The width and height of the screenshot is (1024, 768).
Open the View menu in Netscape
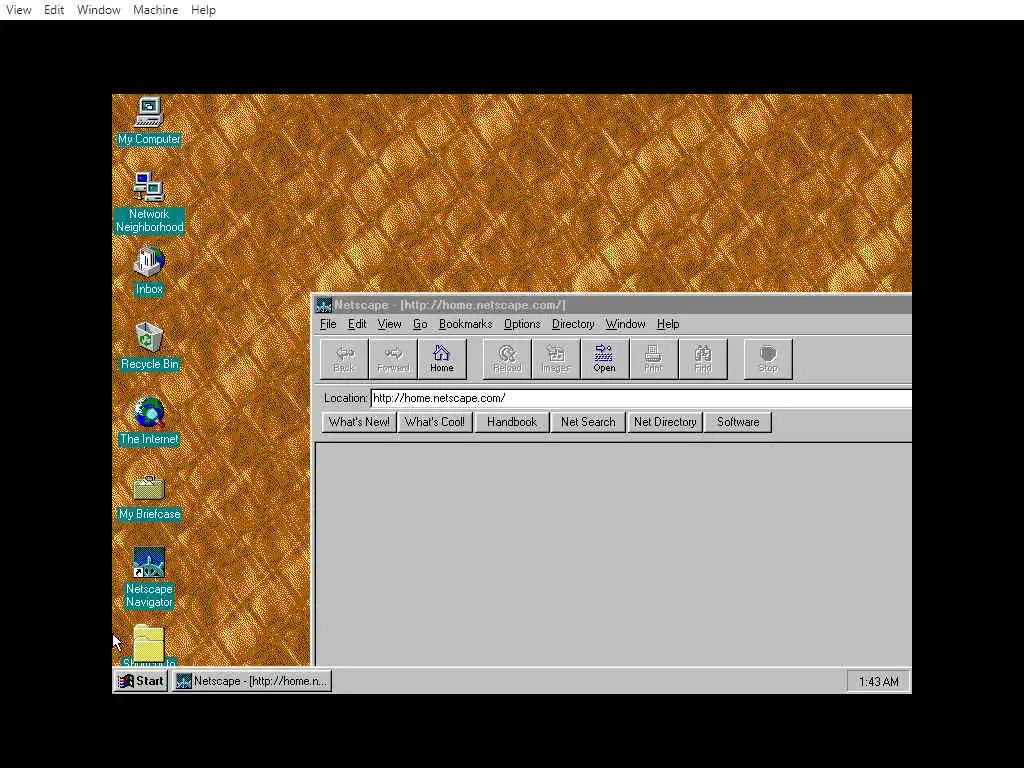click(389, 324)
